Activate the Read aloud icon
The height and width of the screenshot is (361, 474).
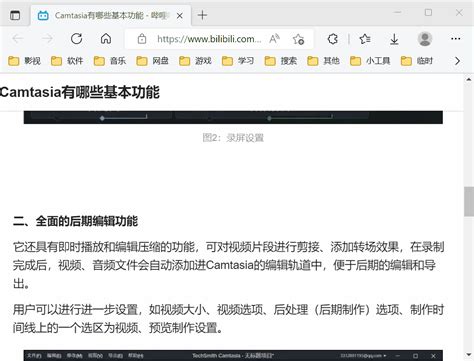pos(274,39)
